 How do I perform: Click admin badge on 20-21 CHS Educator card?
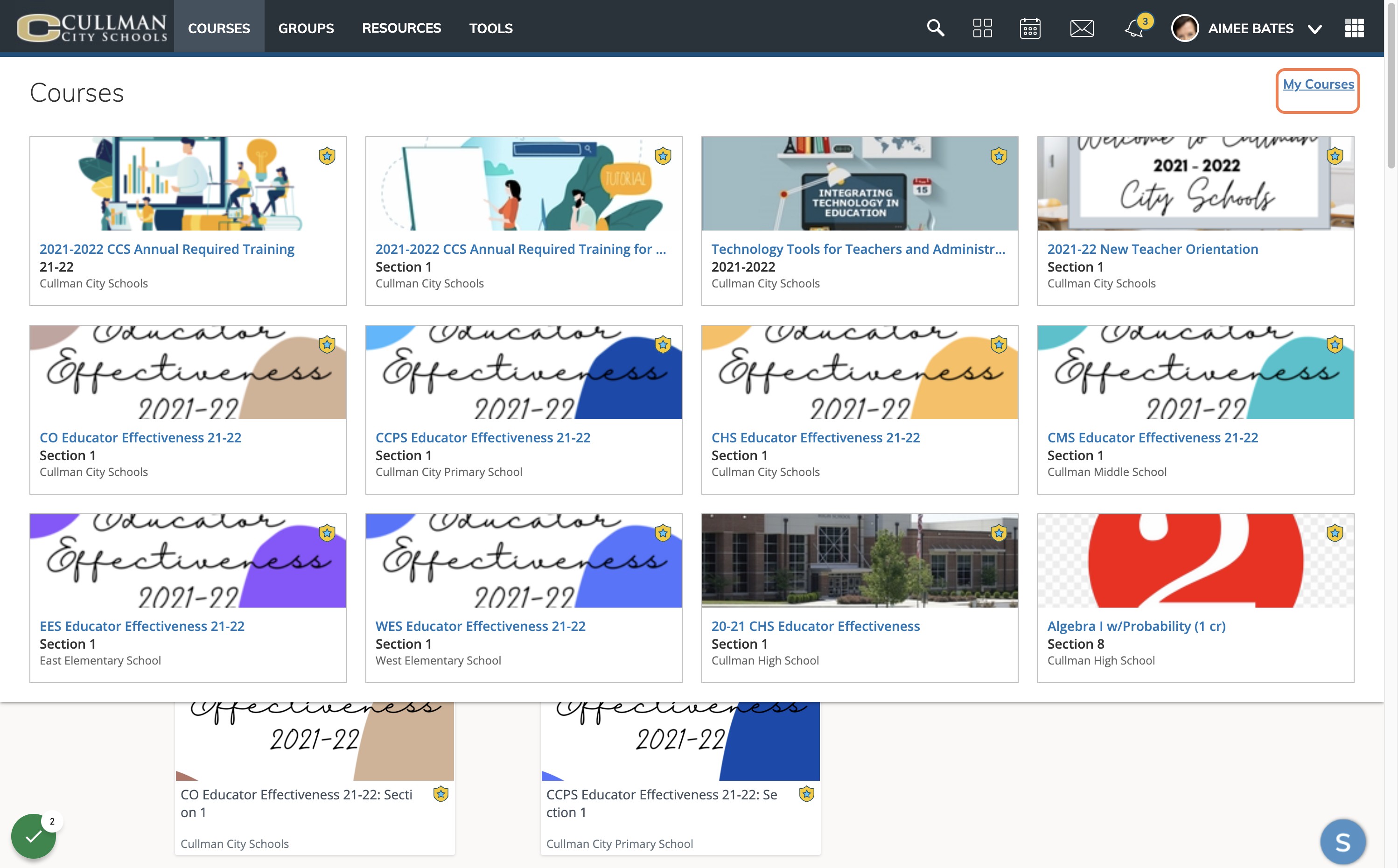[x=999, y=532]
